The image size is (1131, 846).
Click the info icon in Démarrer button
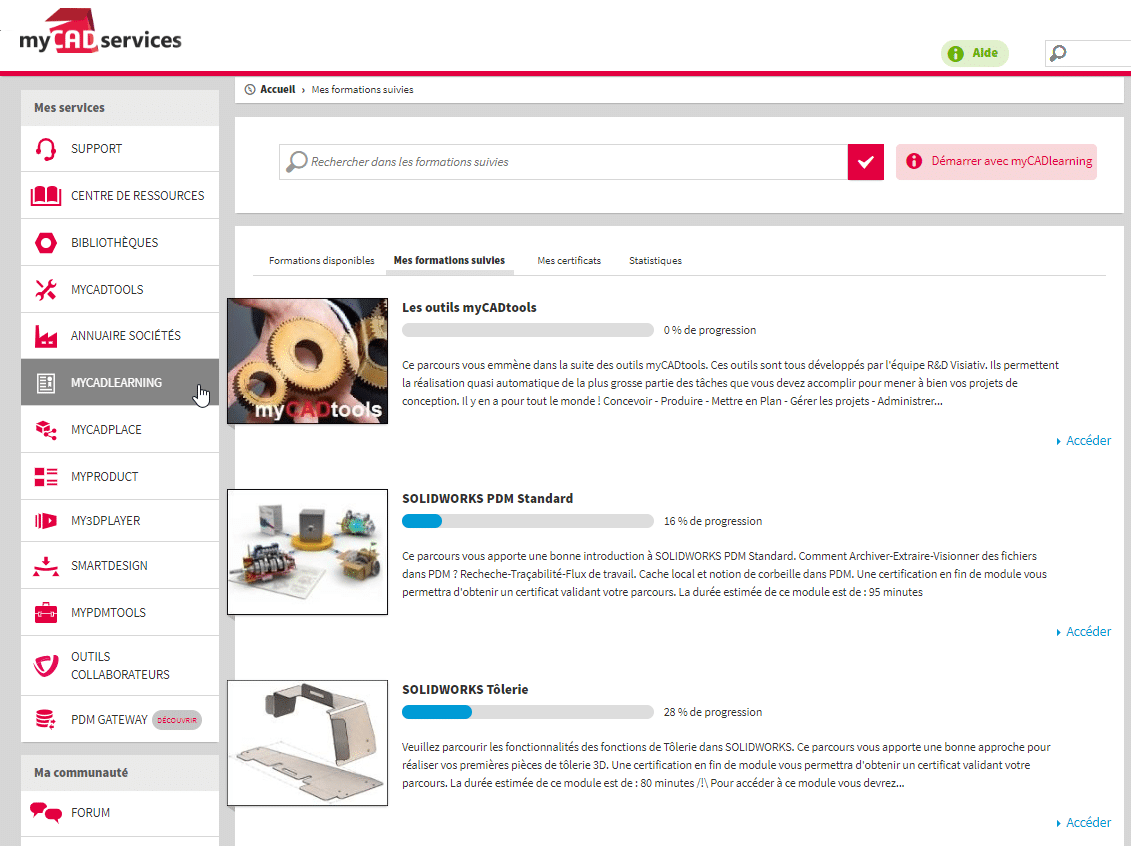(x=914, y=162)
